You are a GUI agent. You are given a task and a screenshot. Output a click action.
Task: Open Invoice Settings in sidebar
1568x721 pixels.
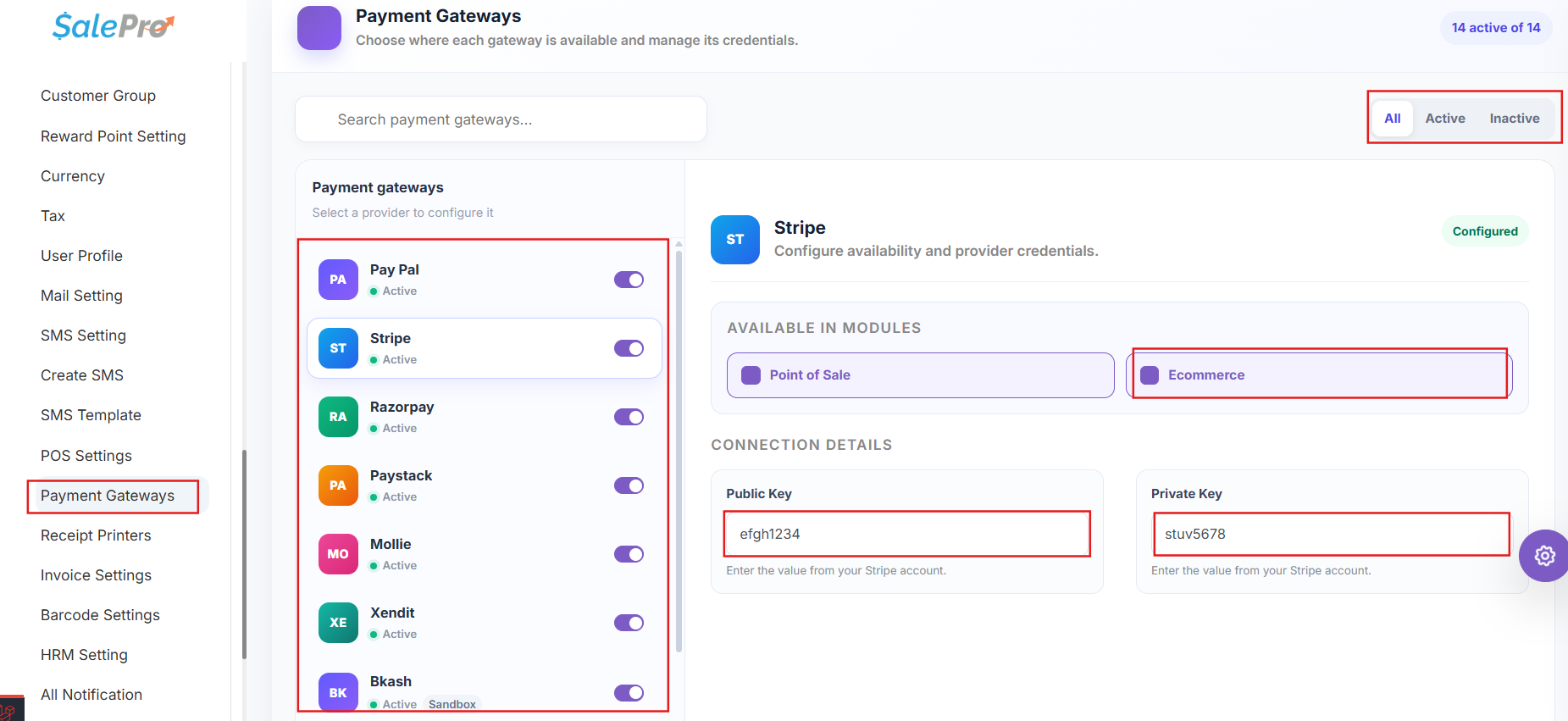tap(96, 575)
